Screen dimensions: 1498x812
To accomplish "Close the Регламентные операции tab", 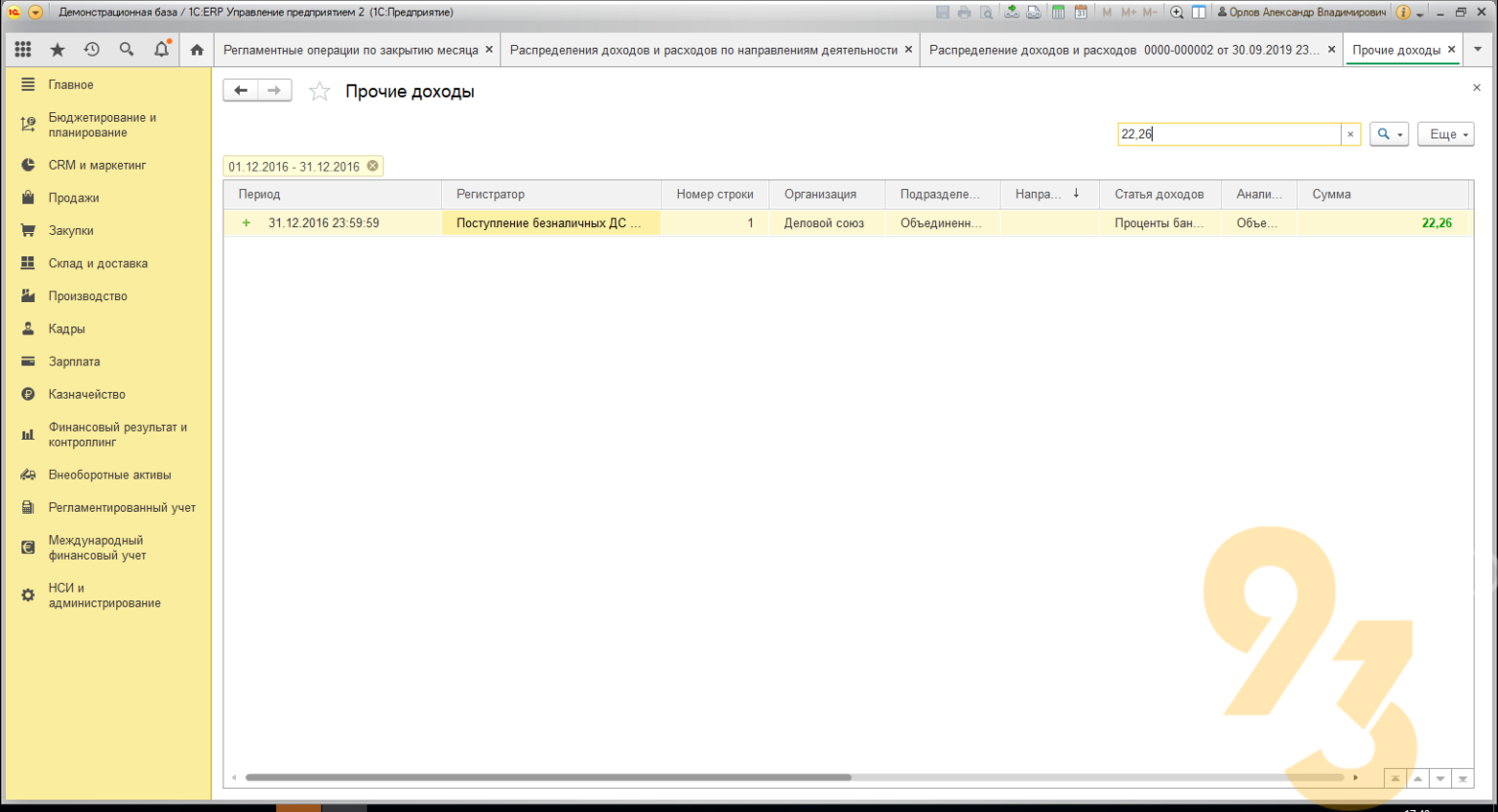I will coord(490,50).
